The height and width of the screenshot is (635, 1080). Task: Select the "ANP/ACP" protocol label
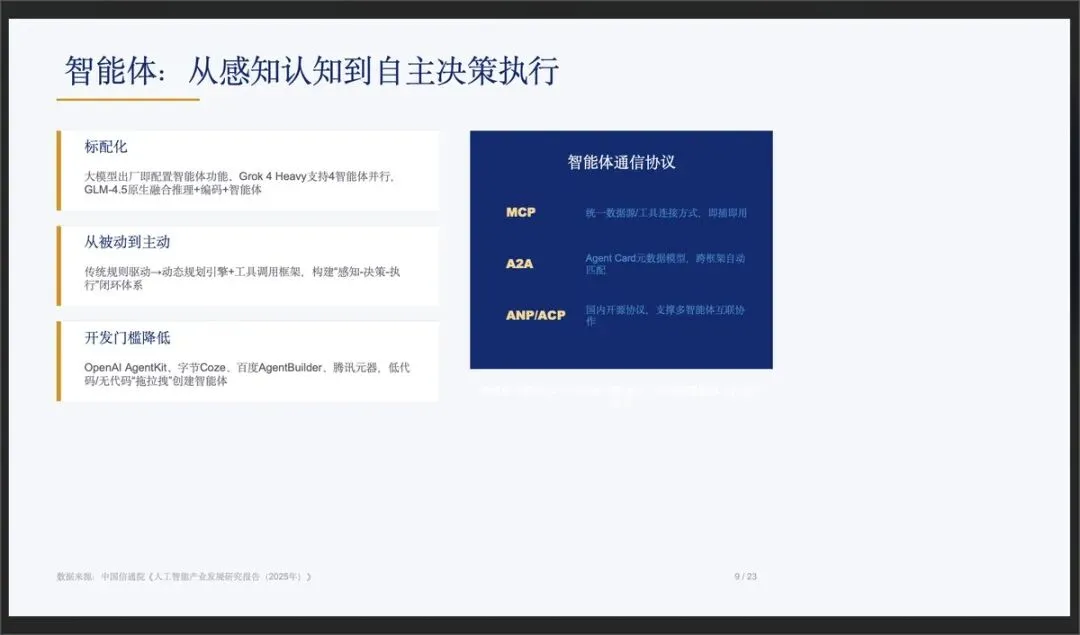tap(535, 315)
